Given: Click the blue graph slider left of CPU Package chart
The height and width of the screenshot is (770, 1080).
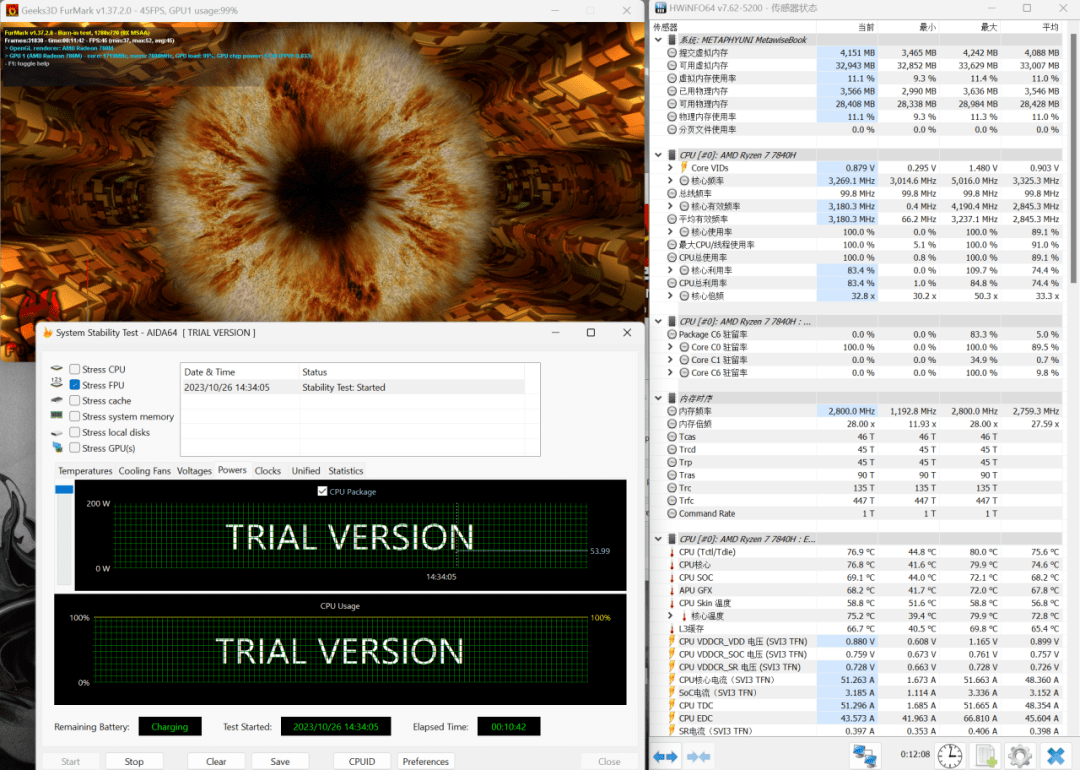Looking at the screenshot, I should pyautogui.click(x=64, y=489).
